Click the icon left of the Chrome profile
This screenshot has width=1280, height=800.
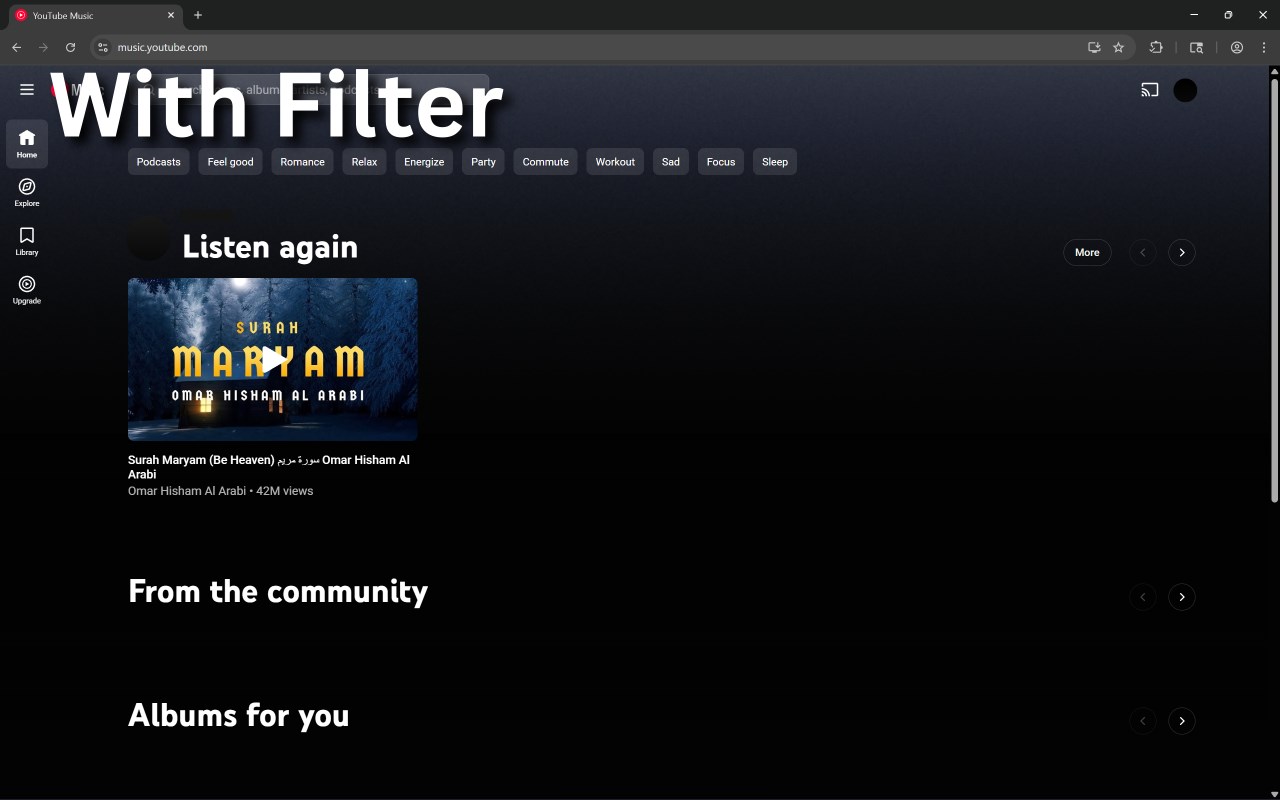(x=1196, y=47)
